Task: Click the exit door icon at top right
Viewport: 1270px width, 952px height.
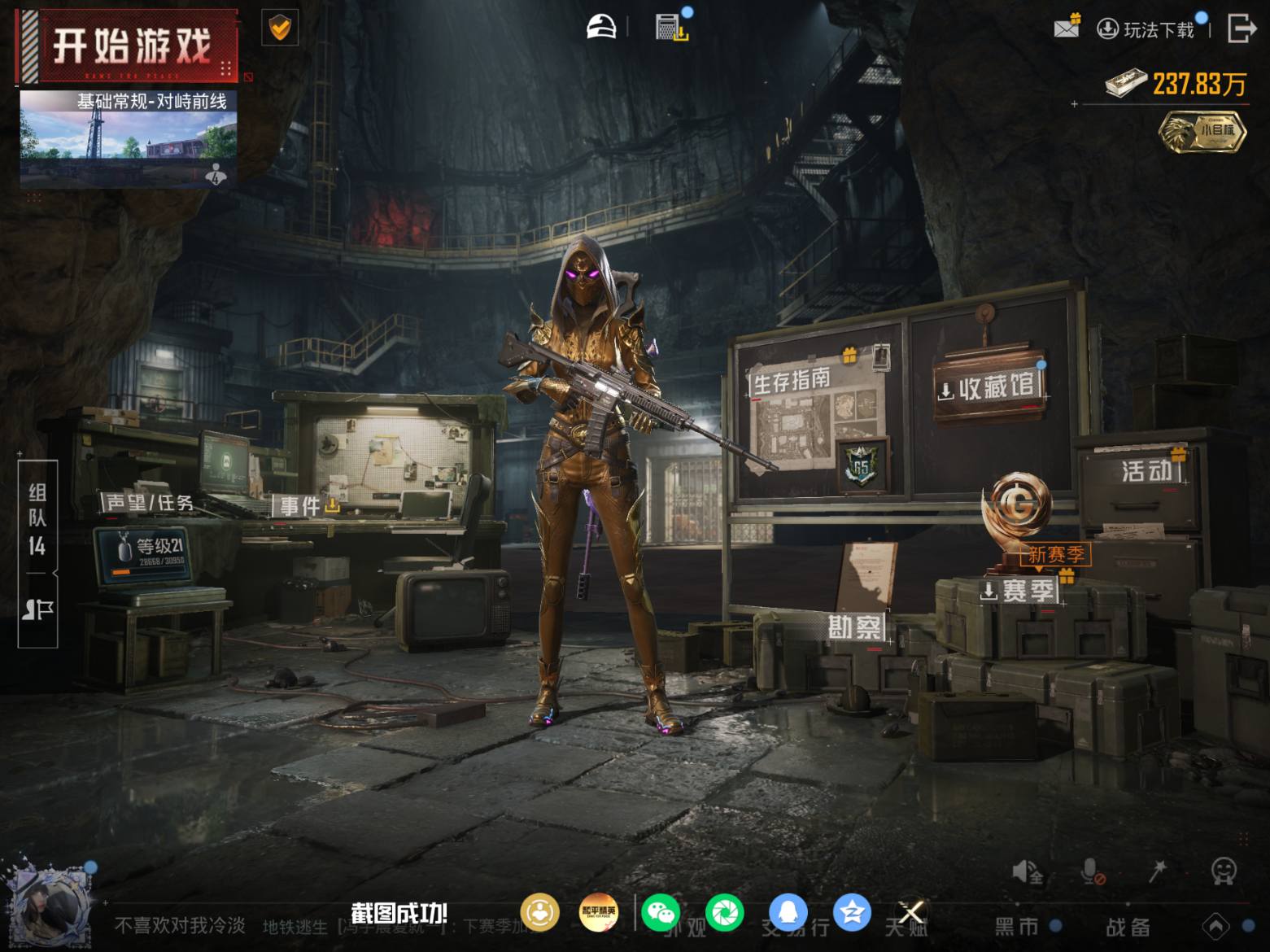Action: click(x=1242, y=28)
